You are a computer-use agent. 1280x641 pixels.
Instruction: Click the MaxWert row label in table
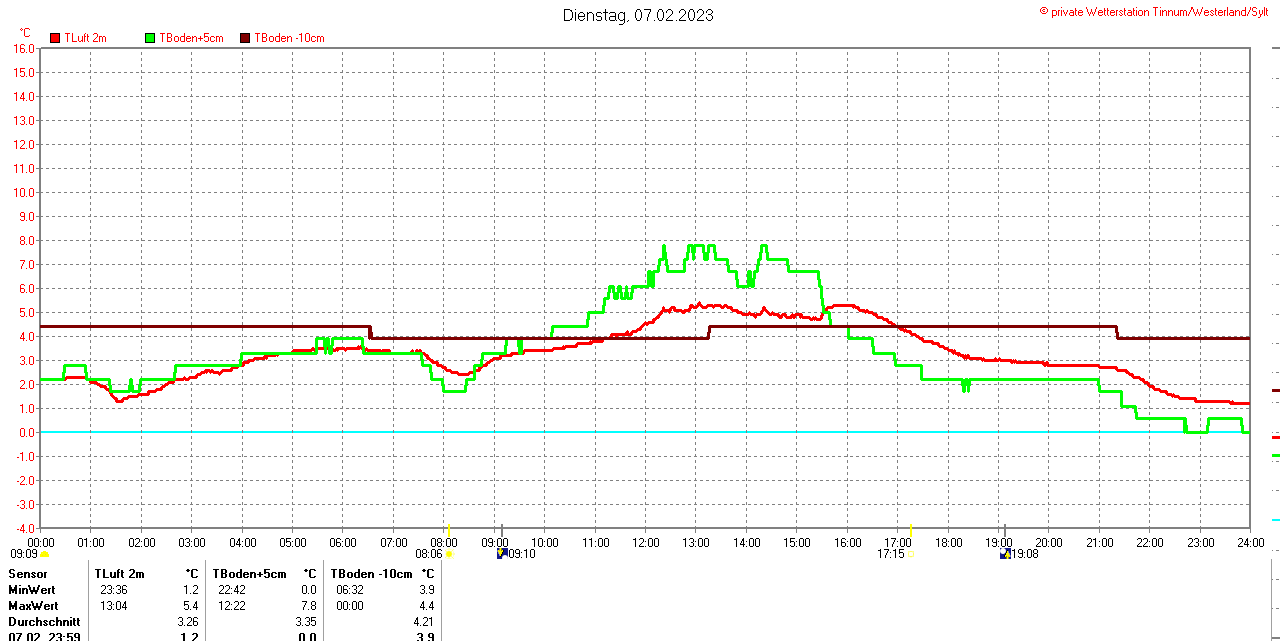33,606
